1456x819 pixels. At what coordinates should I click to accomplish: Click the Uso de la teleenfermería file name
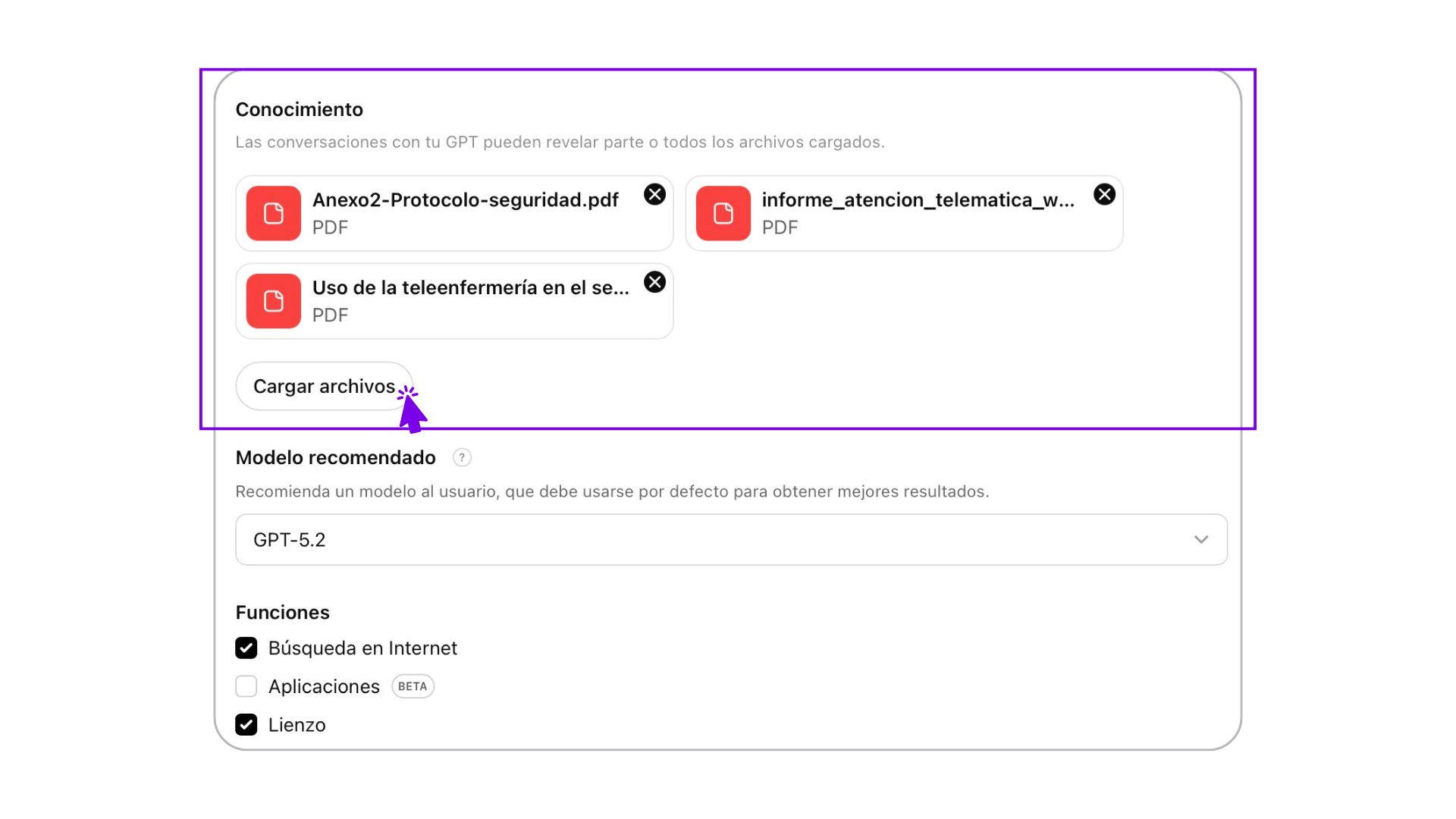pos(470,288)
